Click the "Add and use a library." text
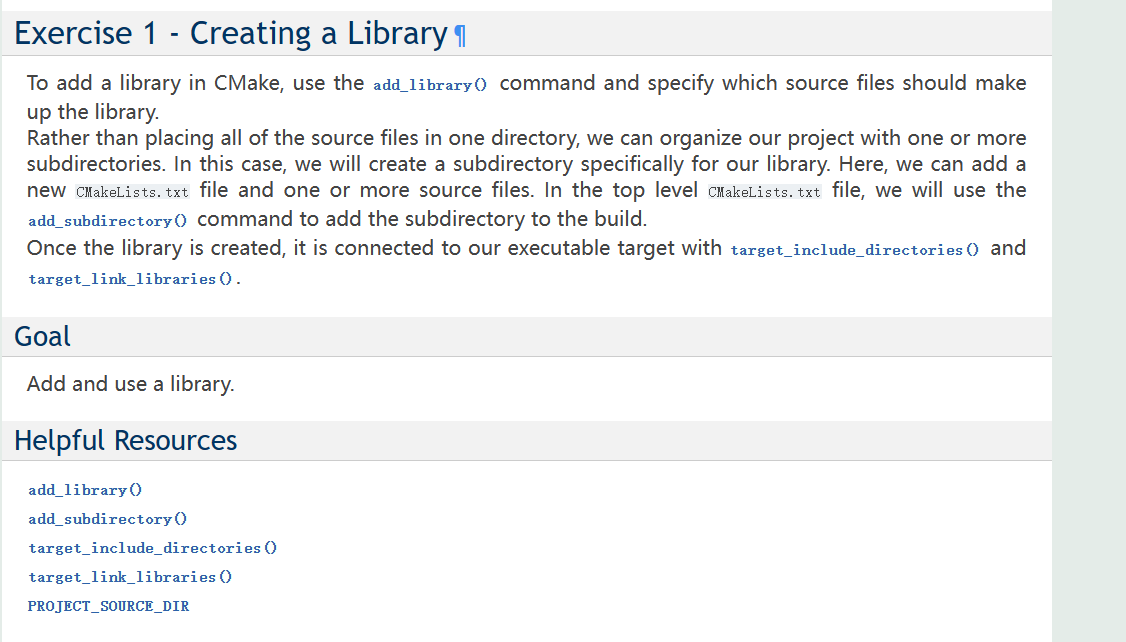Image resolution: width=1126 pixels, height=642 pixels. pos(130,384)
